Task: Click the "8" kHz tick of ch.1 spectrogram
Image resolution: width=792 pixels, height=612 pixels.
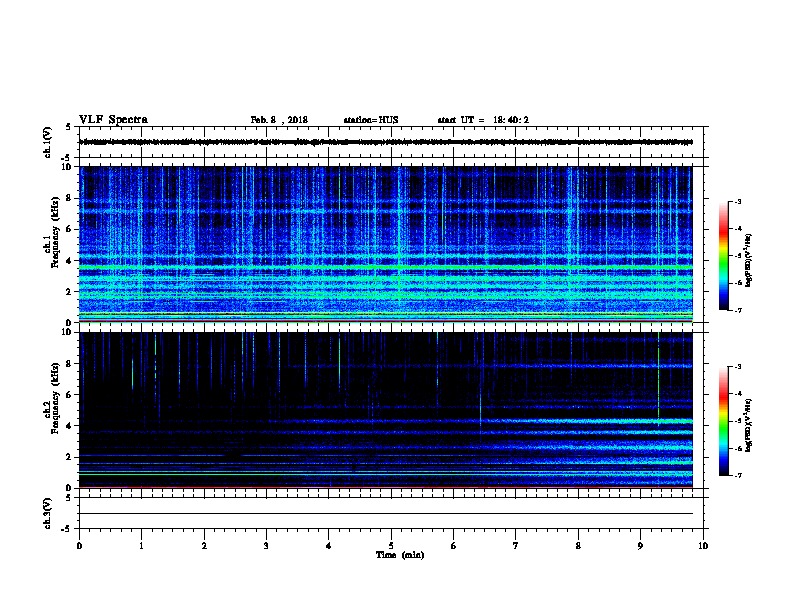Action: (x=69, y=198)
